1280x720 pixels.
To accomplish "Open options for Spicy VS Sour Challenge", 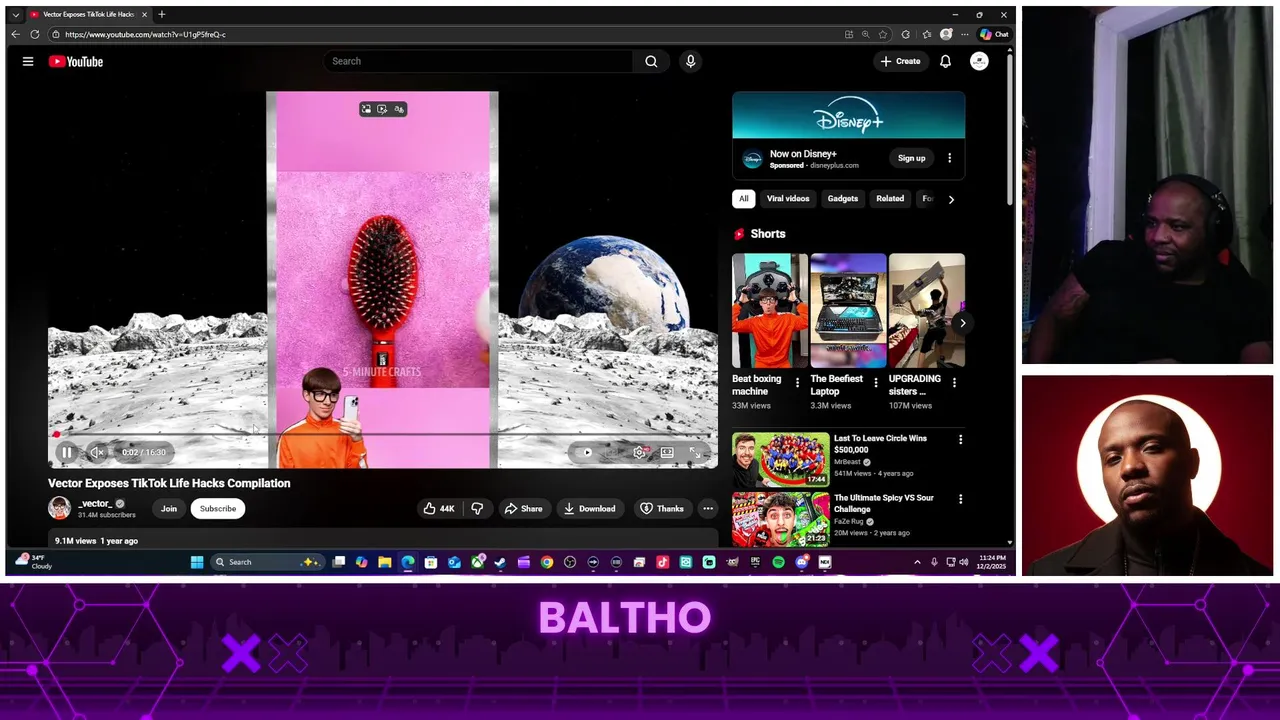I will 960,498.
